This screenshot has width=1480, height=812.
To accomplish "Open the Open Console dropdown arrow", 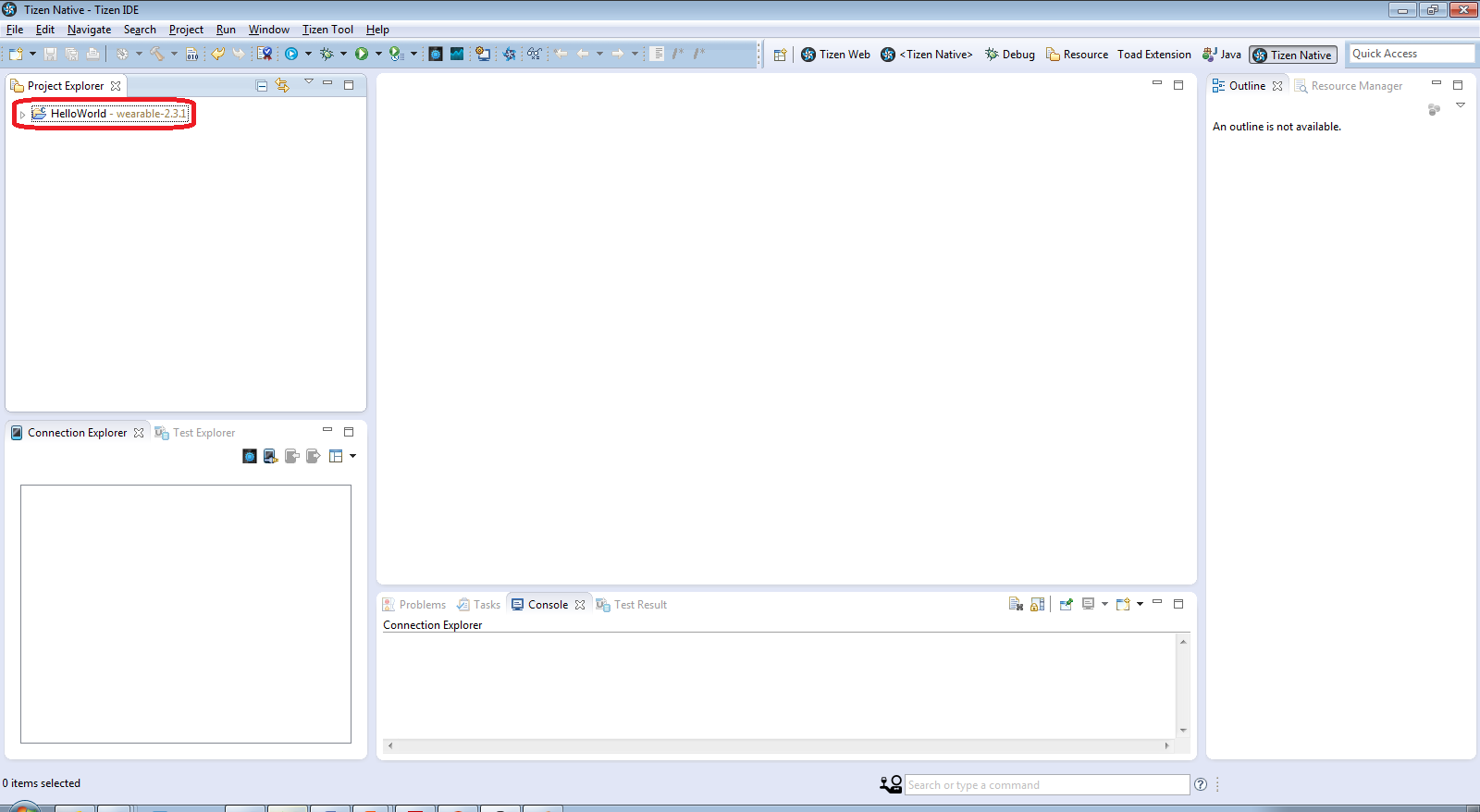I will coord(1140,604).
